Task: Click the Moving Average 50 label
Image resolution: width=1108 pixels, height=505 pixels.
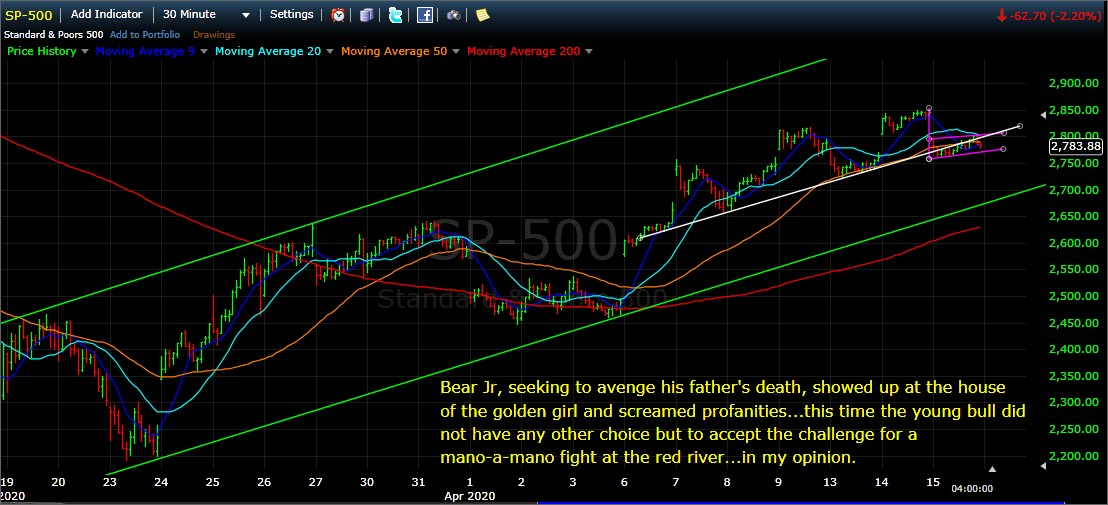Action: 394,51
